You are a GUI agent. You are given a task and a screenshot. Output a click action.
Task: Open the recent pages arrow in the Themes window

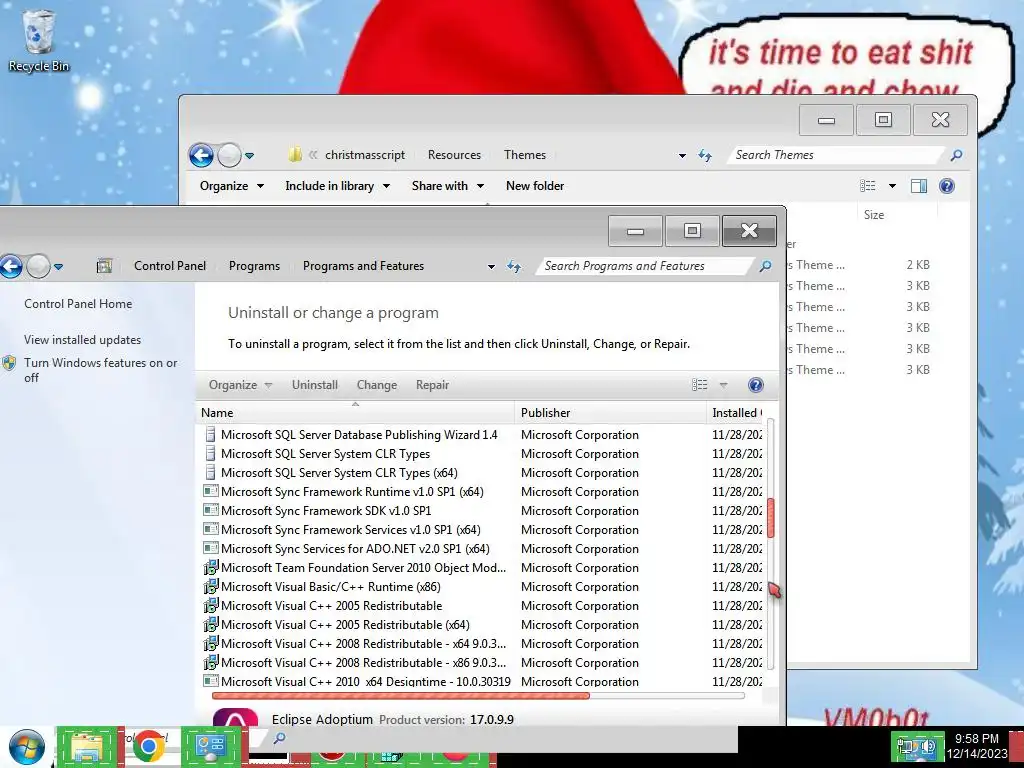[x=249, y=155]
